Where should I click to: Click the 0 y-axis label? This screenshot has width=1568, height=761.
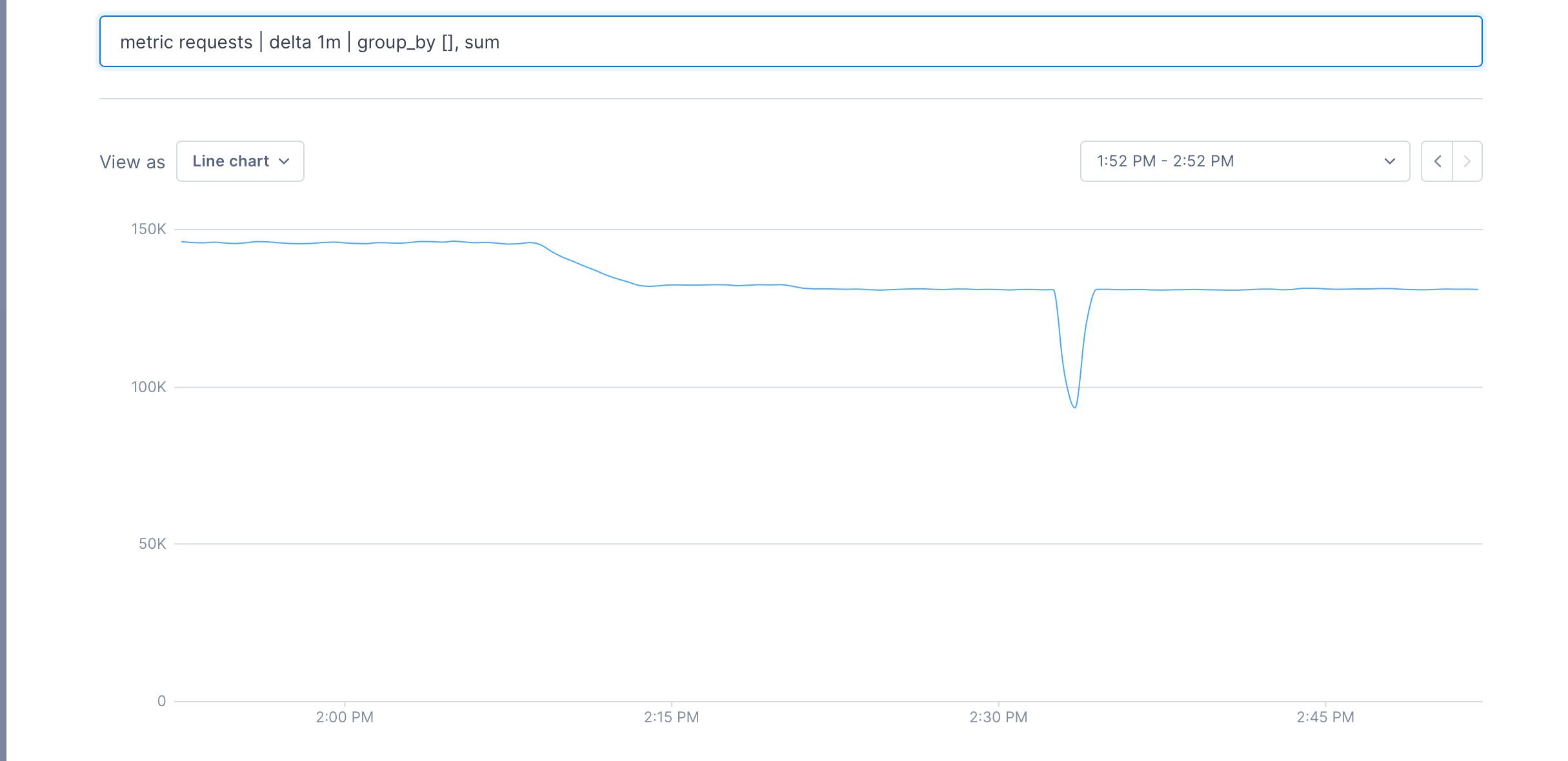(x=161, y=701)
